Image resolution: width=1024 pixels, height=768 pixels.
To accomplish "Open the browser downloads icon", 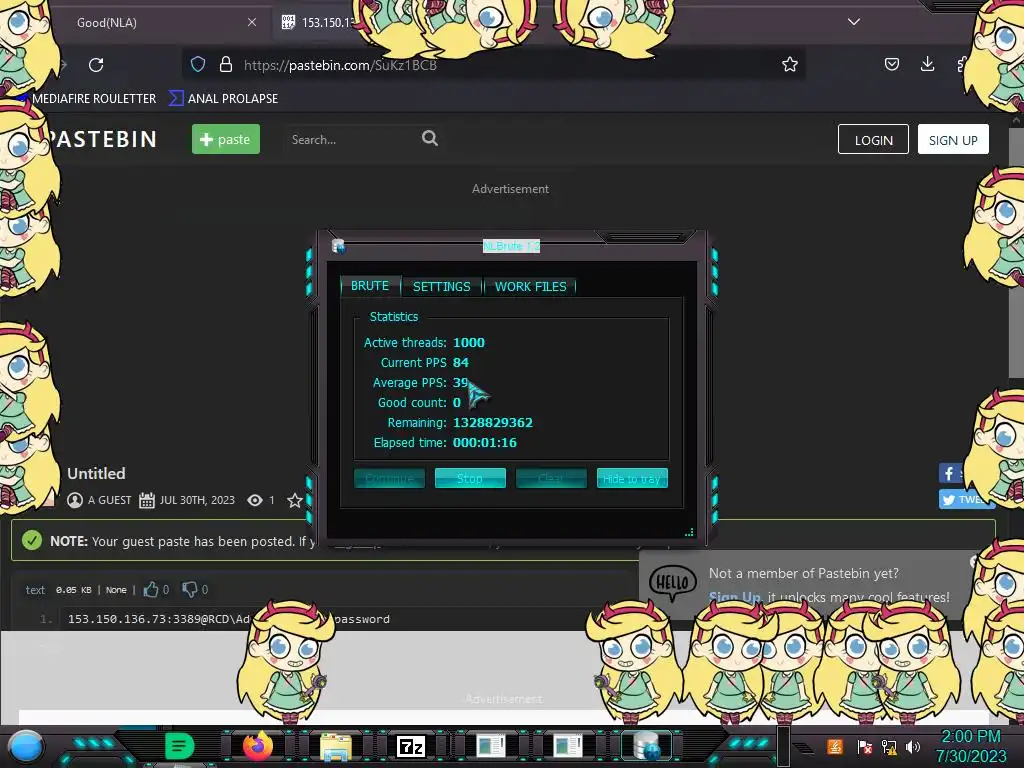I will (x=927, y=64).
